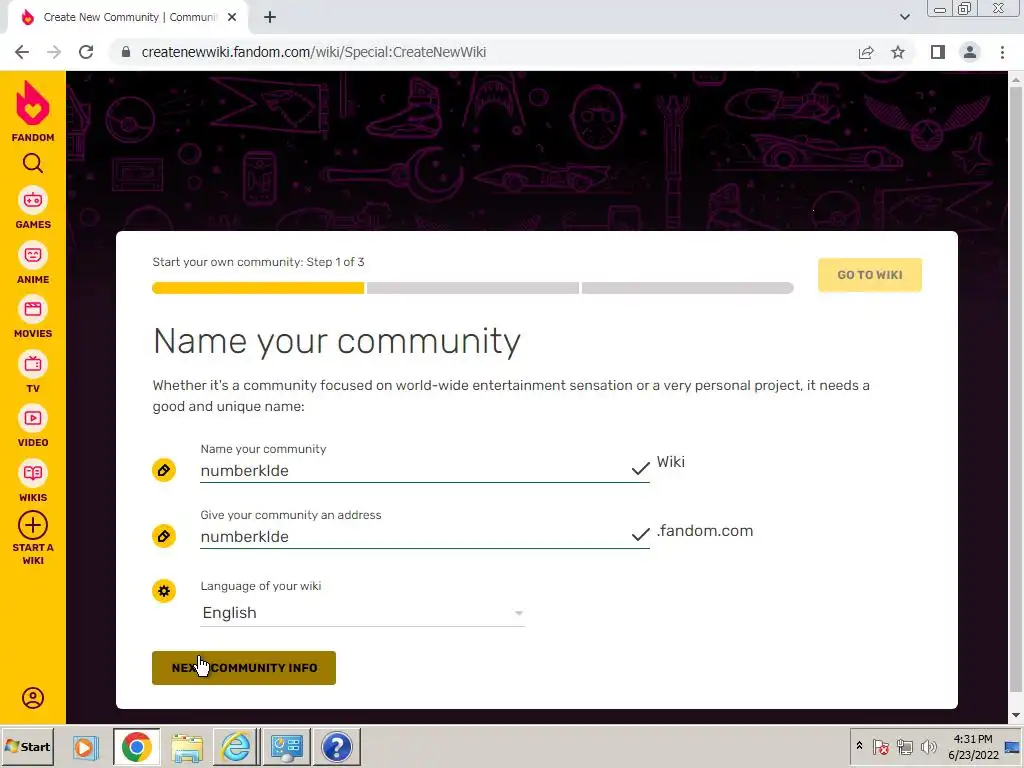Click the browser address bar URL
This screenshot has height=768, width=1024.
pos(313,52)
